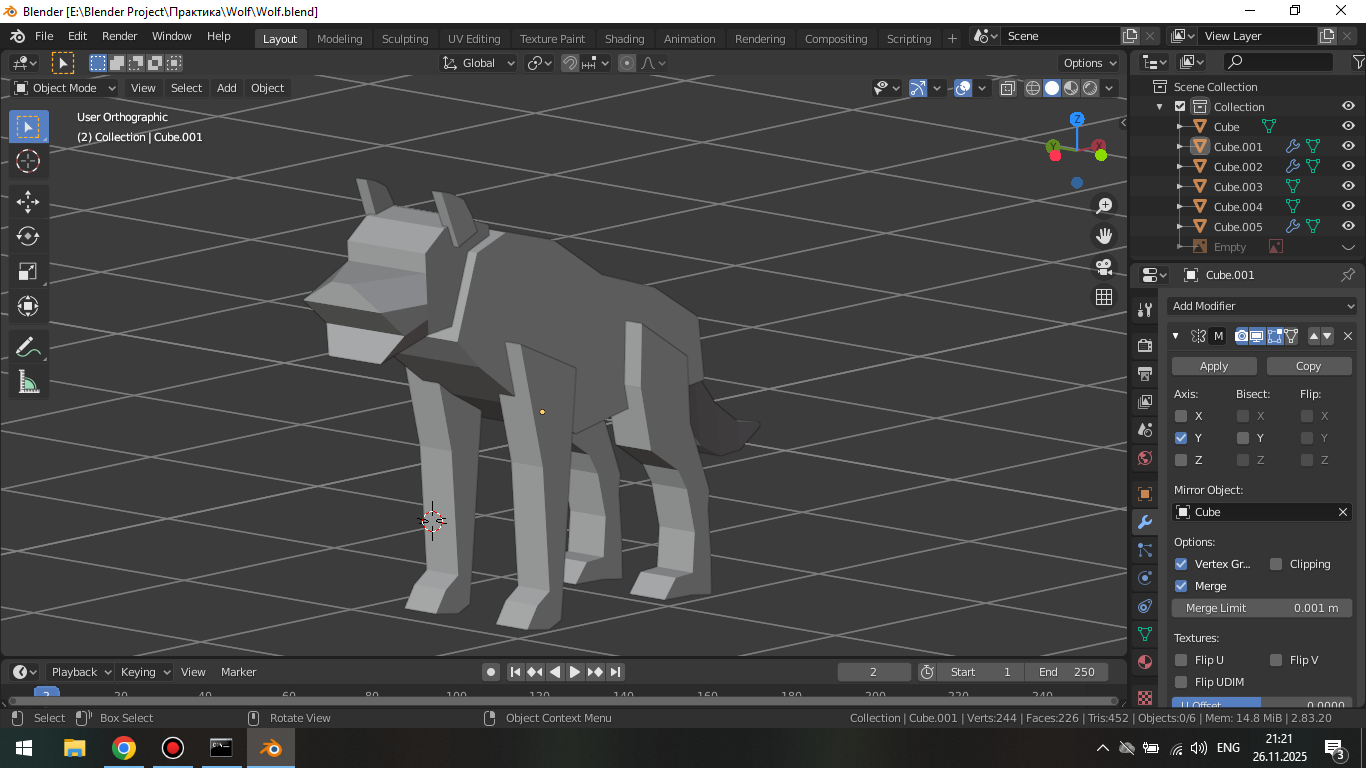
Task: Hide Cube.003 in the outliner
Action: [x=1348, y=187]
